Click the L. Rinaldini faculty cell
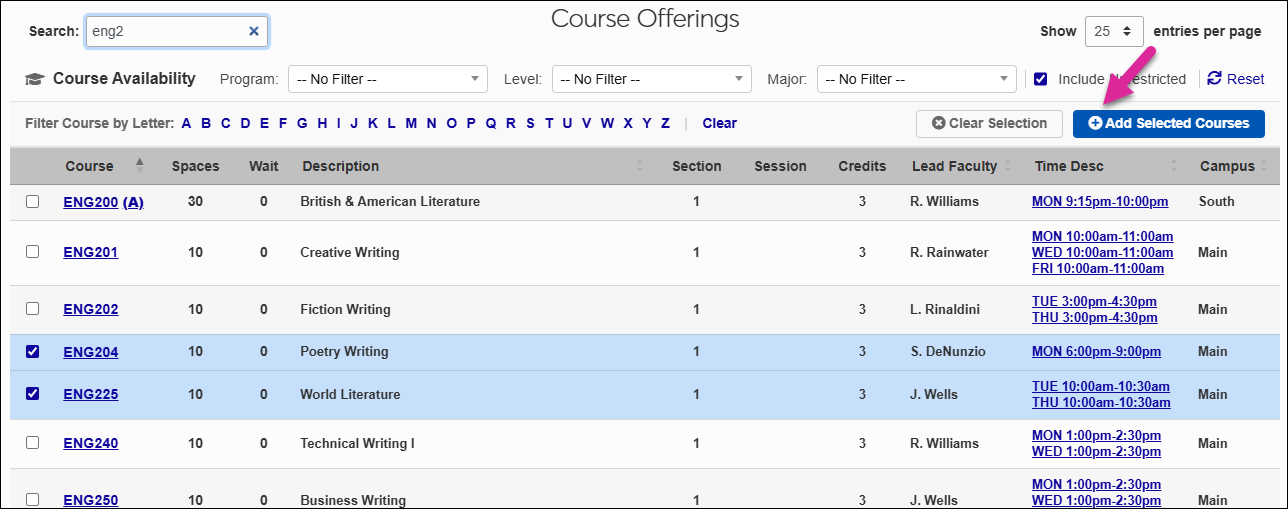 pyautogui.click(x=946, y=309)
